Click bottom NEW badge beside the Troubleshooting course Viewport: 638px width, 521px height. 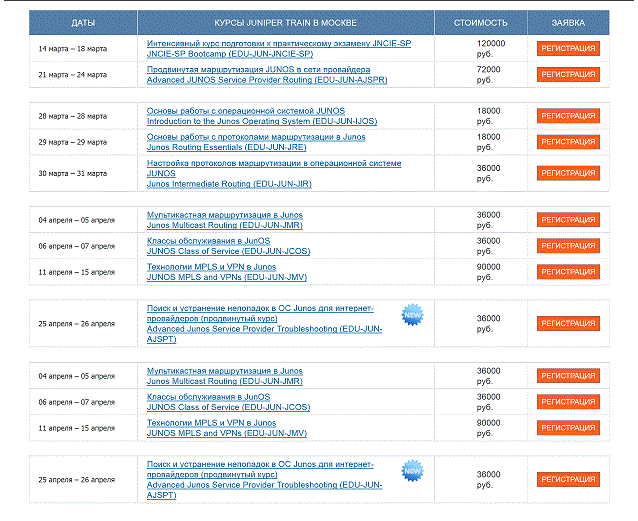[x=413, y=471]
